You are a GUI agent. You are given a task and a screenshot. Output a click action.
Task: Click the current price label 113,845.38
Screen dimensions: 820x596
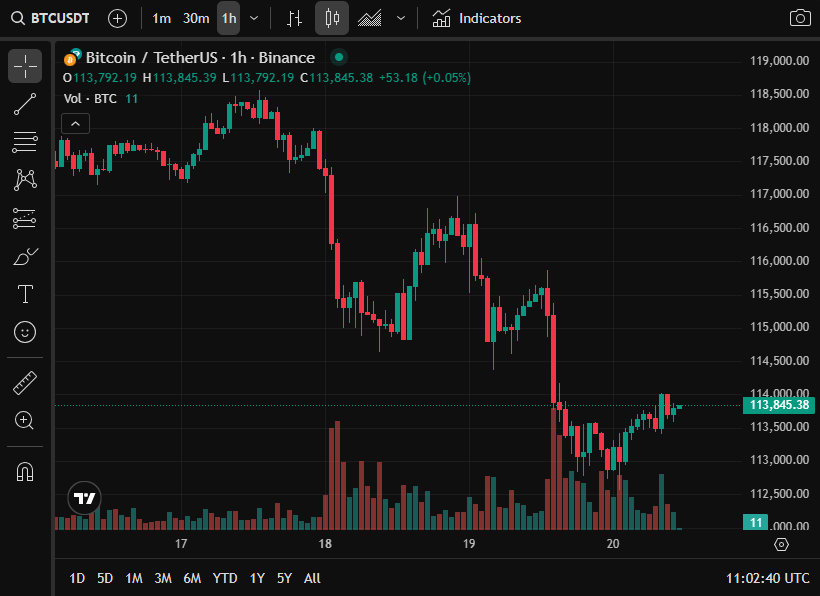point(779,405)
